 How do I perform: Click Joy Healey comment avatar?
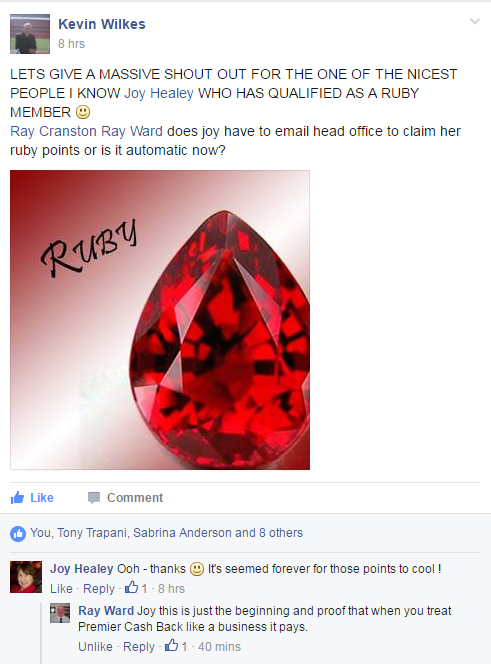26,577
